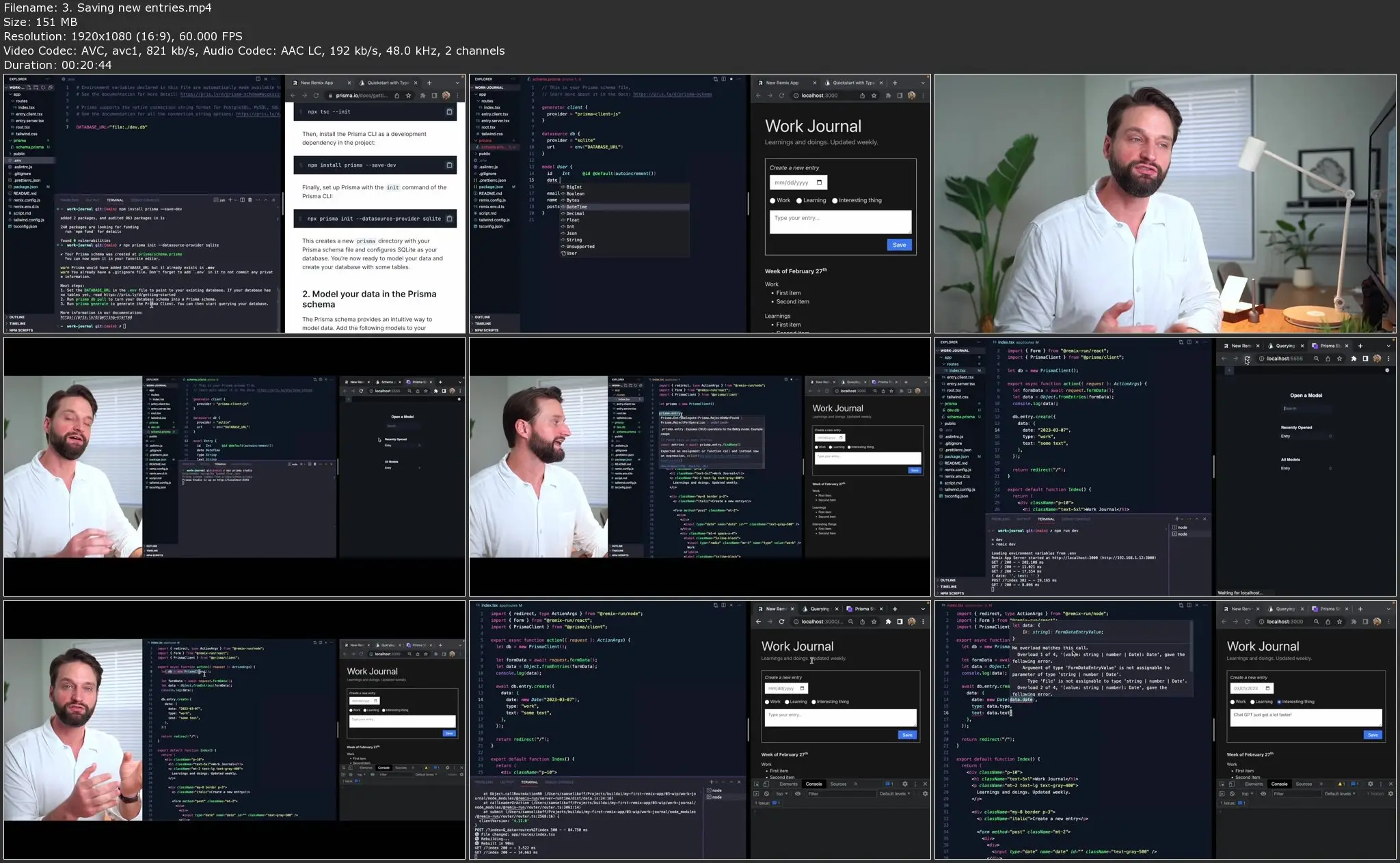Open 'Default levels' dropdown in stack-trace frame DevTools
The image size is (1400, 863).
click(894, 794)
